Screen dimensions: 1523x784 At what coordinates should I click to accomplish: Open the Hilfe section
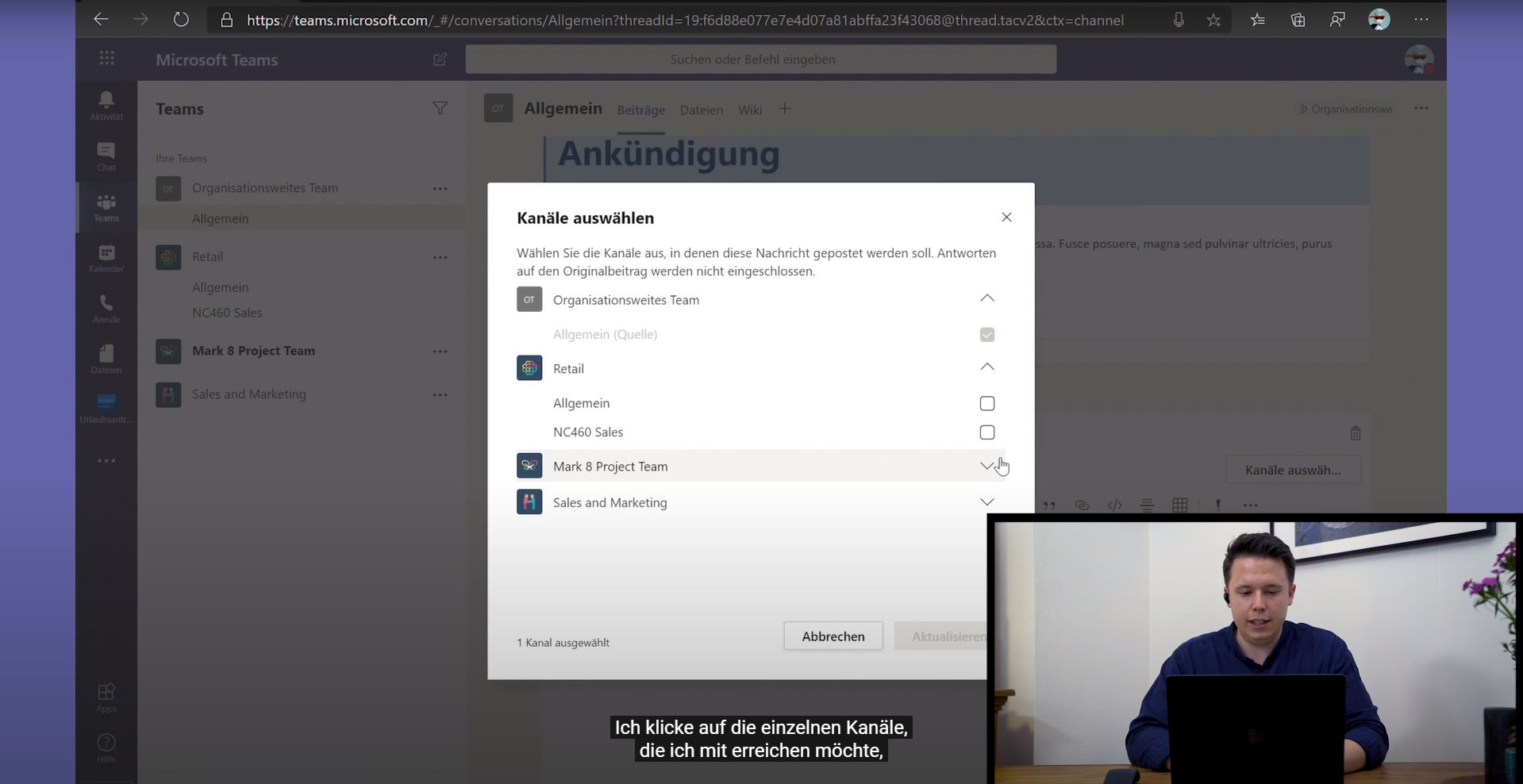[x=106, y=747]
